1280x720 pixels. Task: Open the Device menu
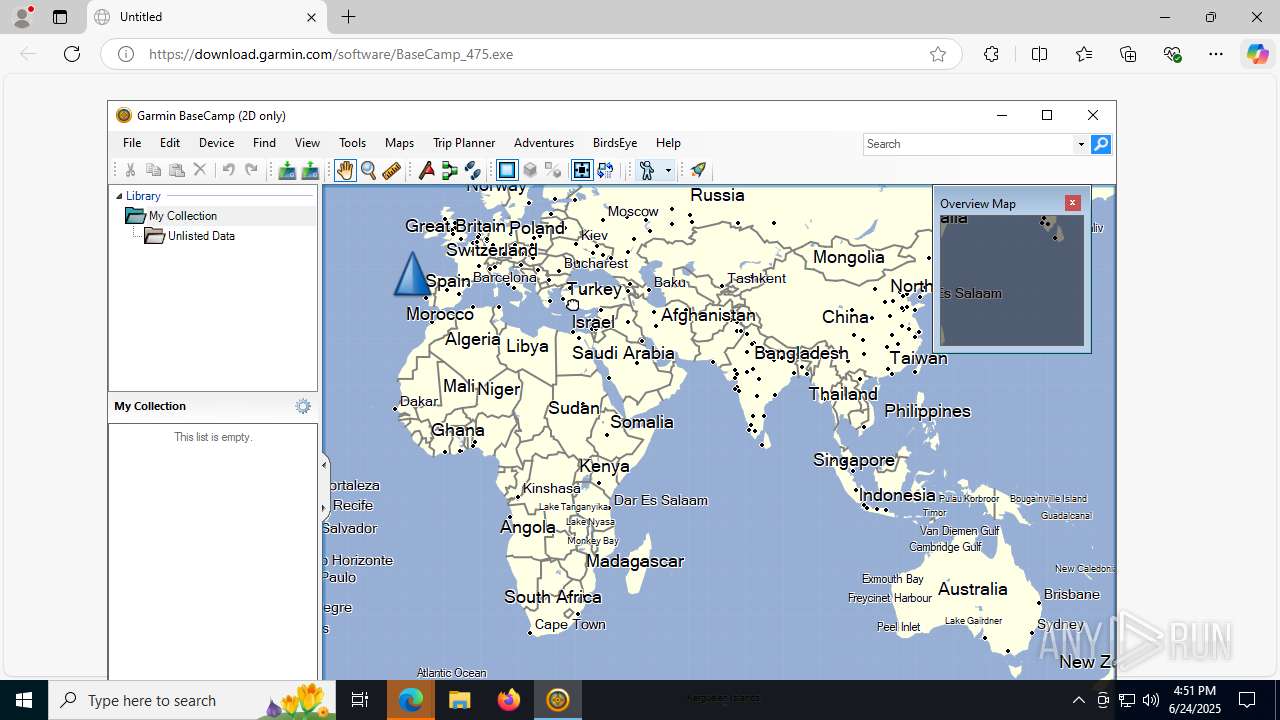[x=216, y=143]
